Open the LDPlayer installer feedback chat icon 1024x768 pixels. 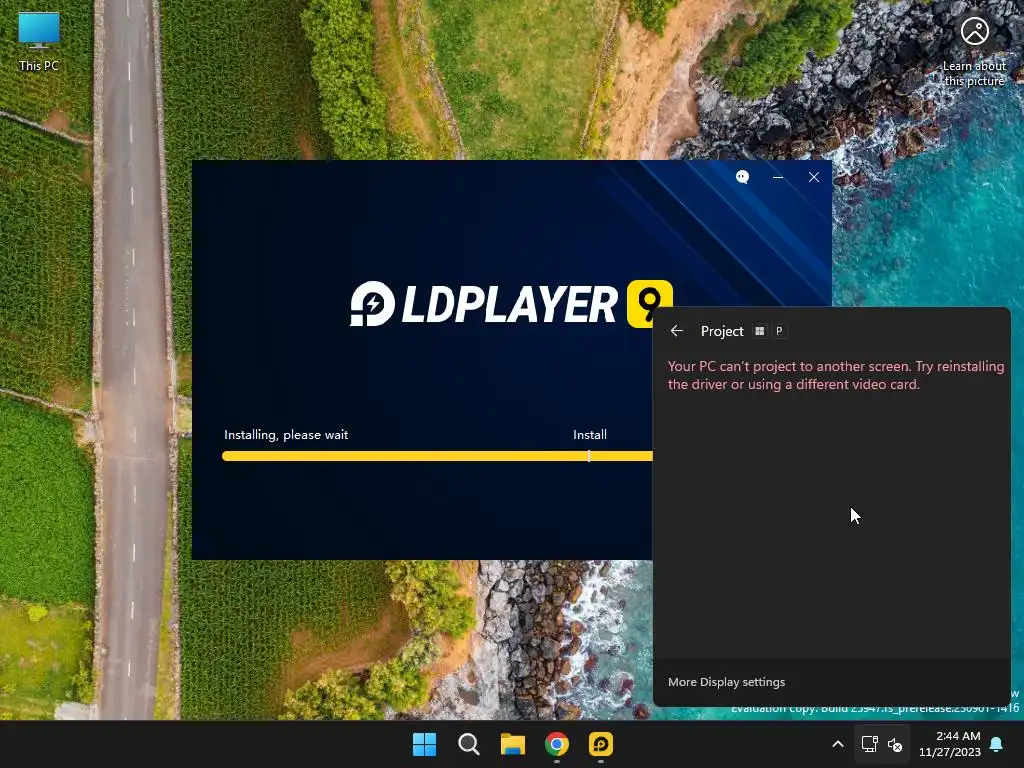click(x=743, y=177)
